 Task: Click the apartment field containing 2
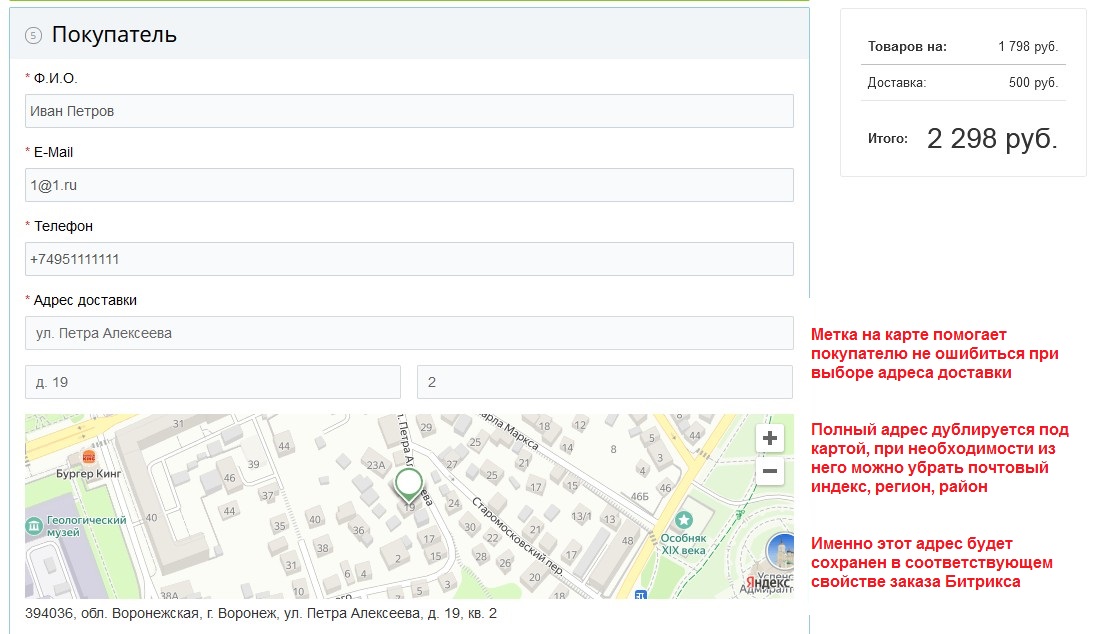604,382
